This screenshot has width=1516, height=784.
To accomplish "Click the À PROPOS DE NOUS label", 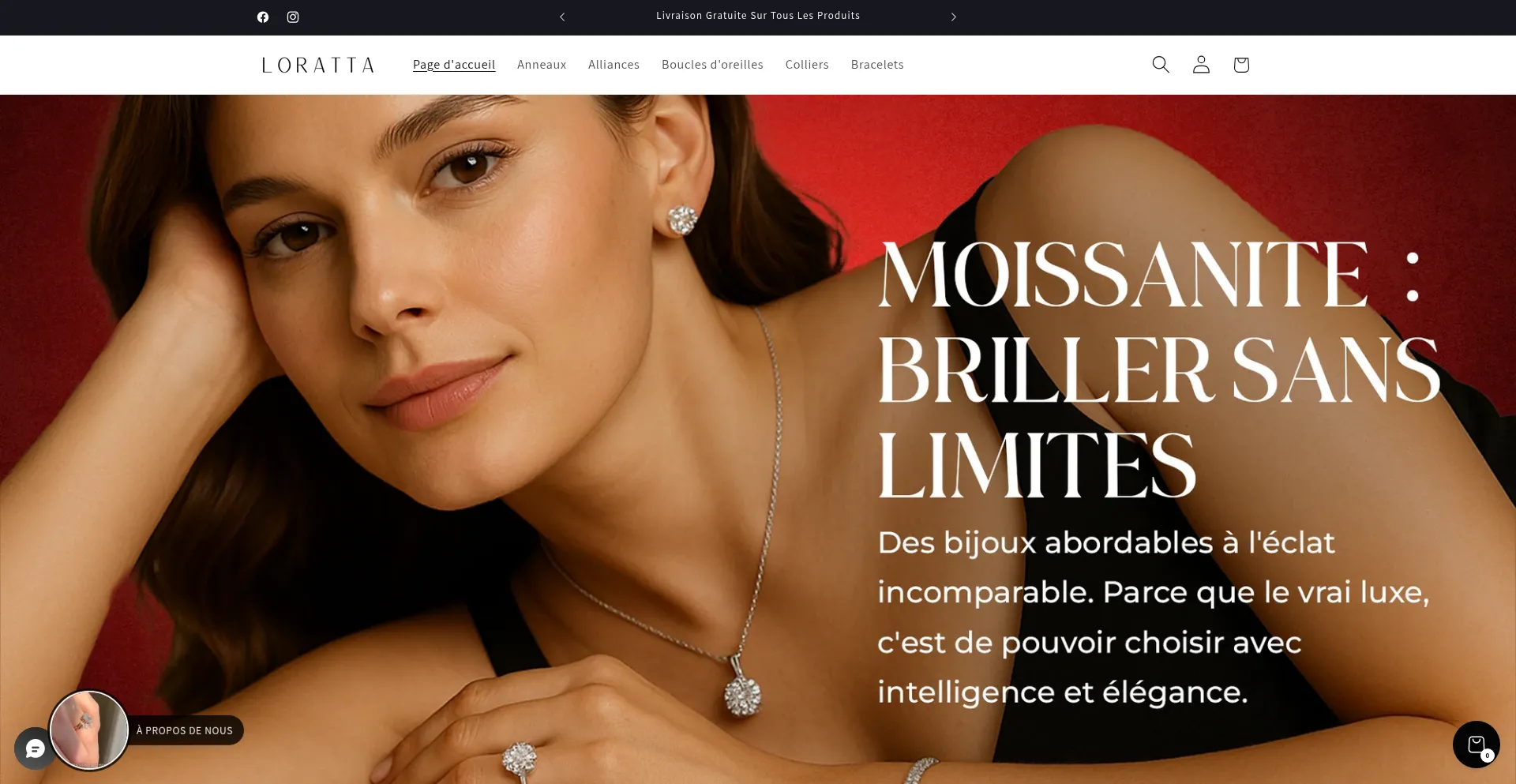I will (185, 730).
